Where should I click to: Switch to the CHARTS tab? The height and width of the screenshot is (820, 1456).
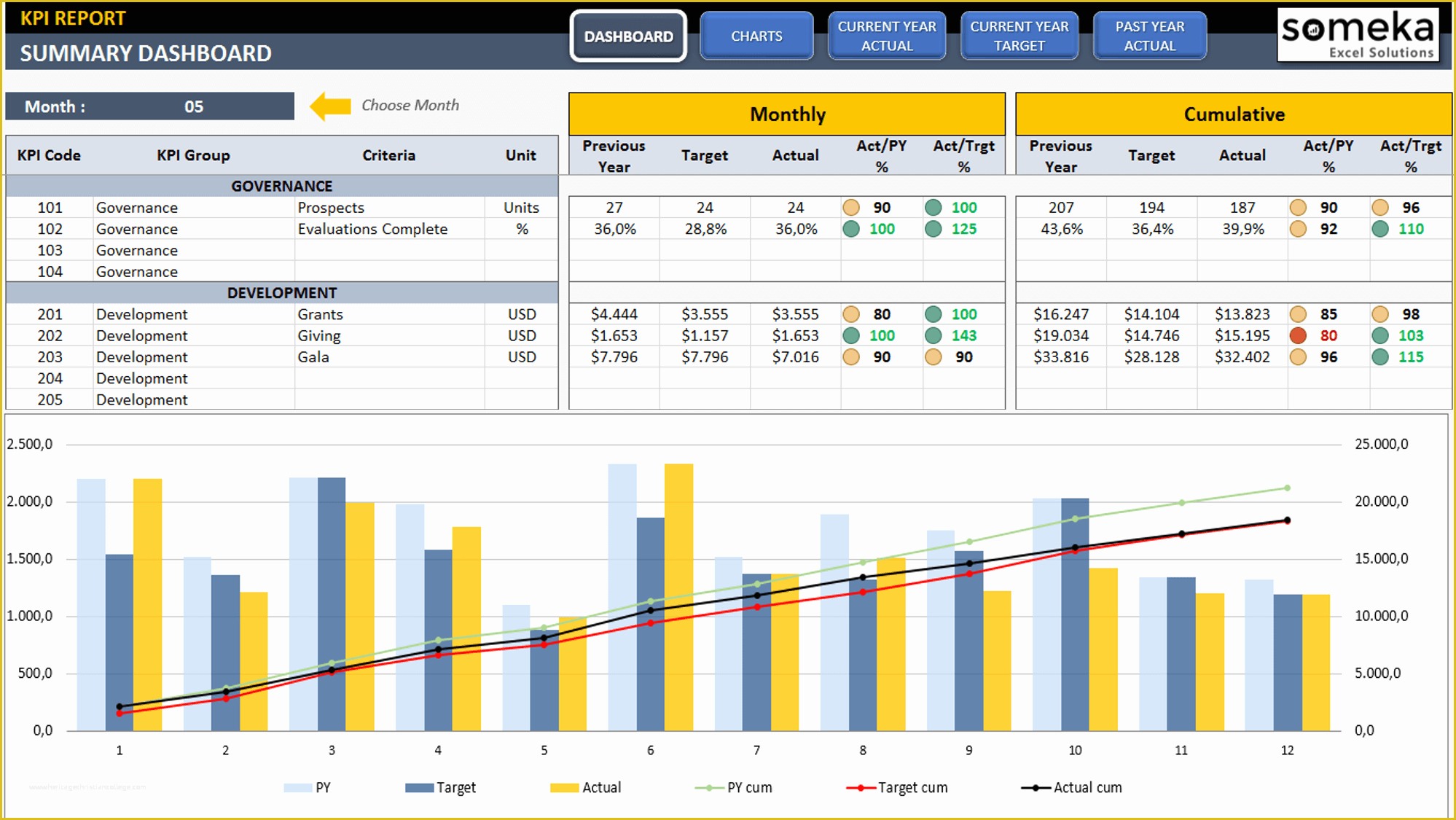point(754,36)
